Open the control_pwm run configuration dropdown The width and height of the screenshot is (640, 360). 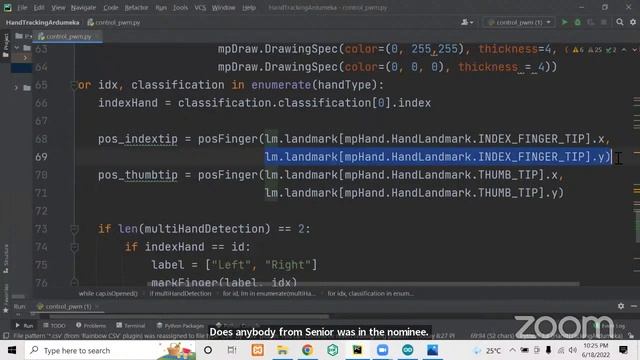pos(519,22)
